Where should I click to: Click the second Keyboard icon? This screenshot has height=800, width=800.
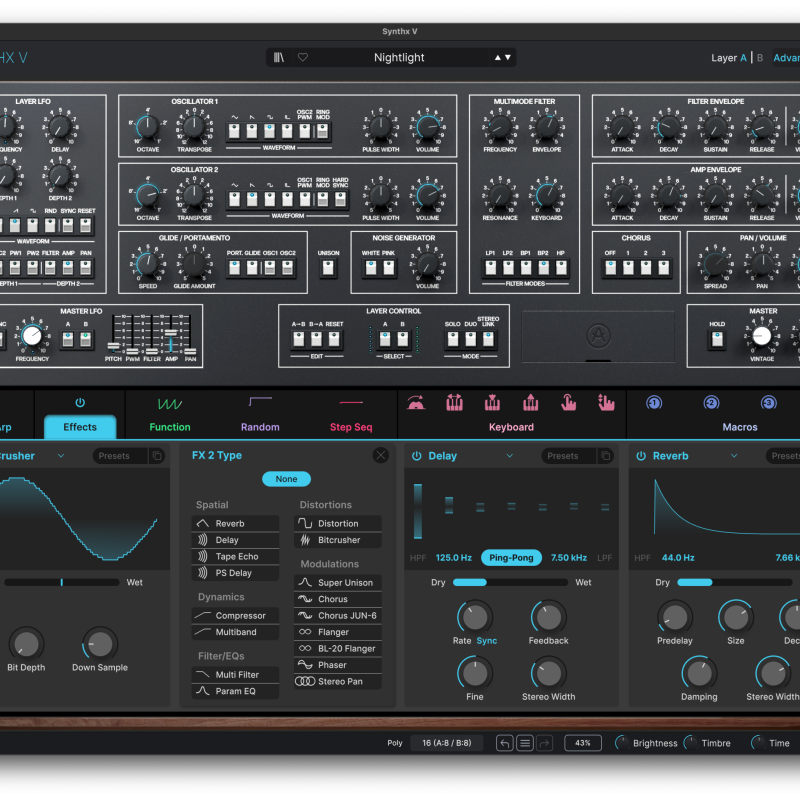(454, 403)
